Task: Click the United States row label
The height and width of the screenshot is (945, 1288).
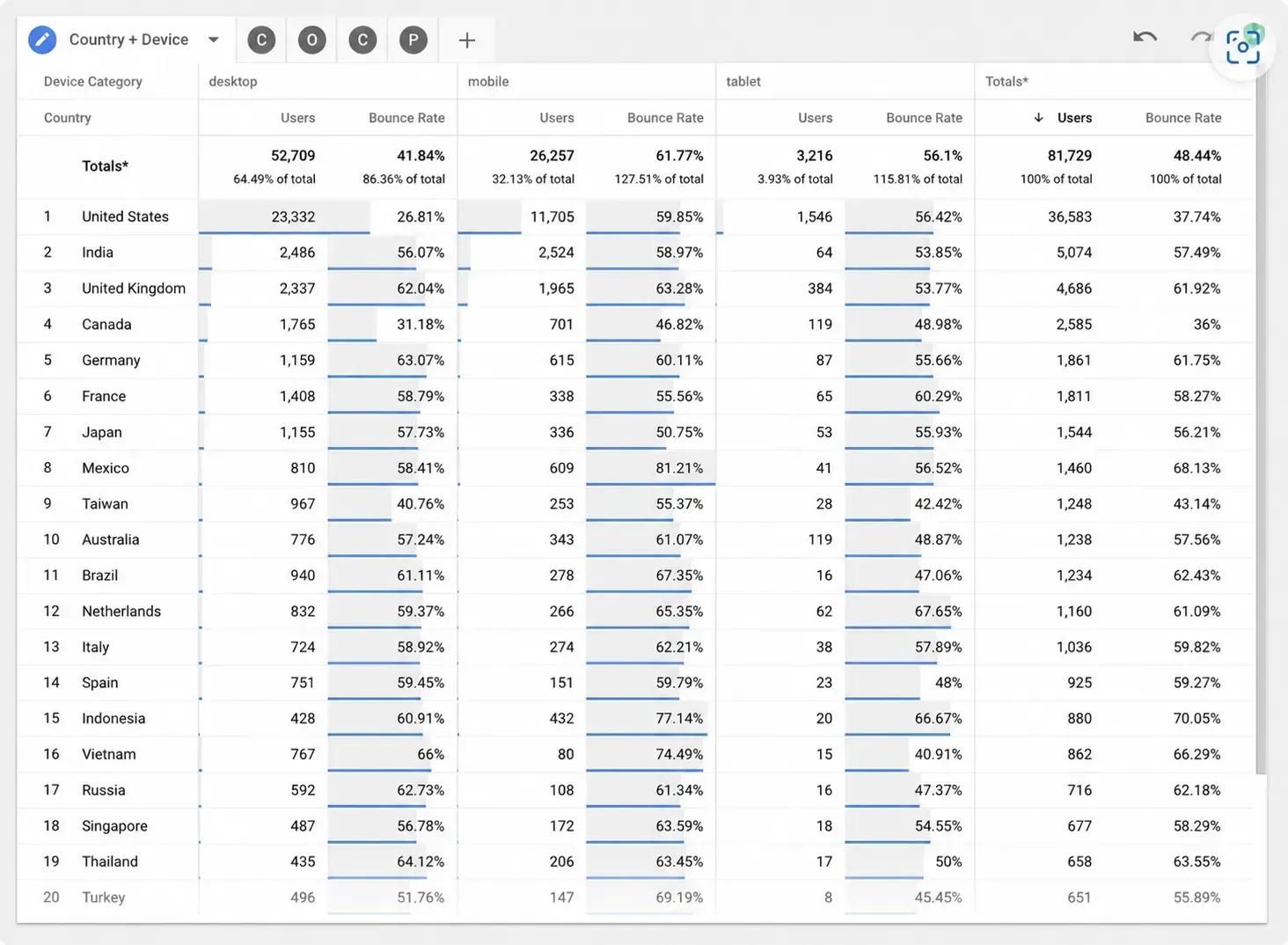Action: tap(125, 216)
